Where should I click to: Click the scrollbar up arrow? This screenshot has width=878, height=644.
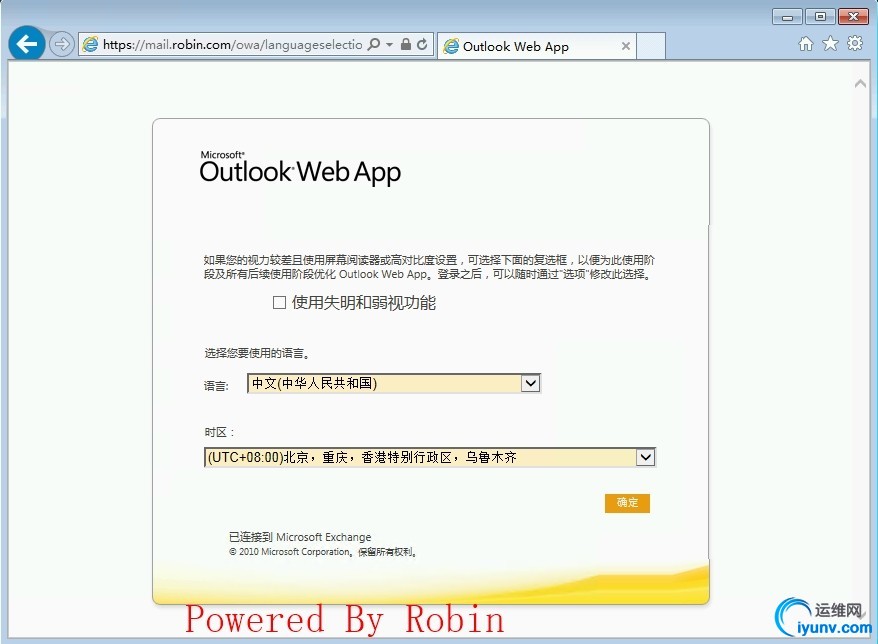point(861,84)
